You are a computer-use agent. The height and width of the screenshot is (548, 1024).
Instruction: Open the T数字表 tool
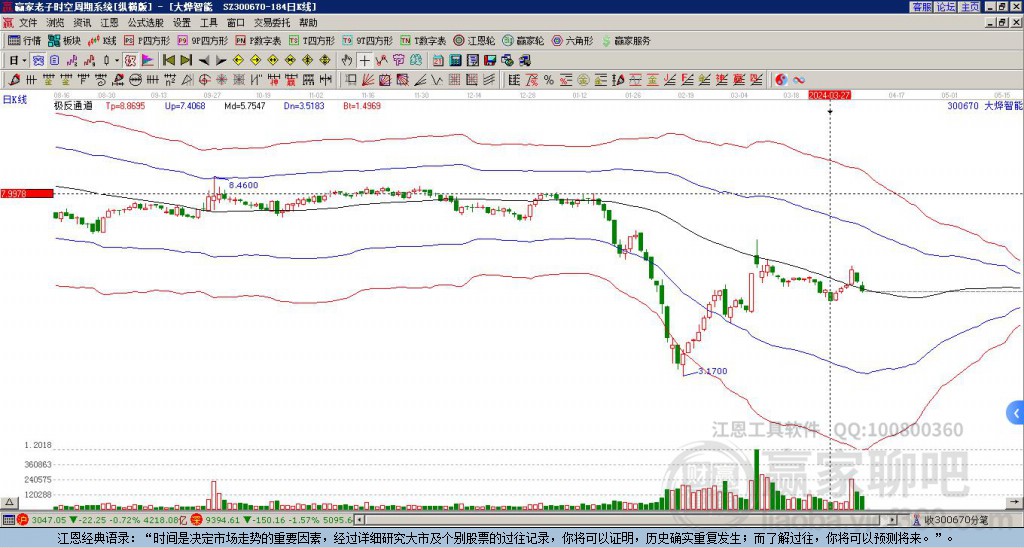423,40
